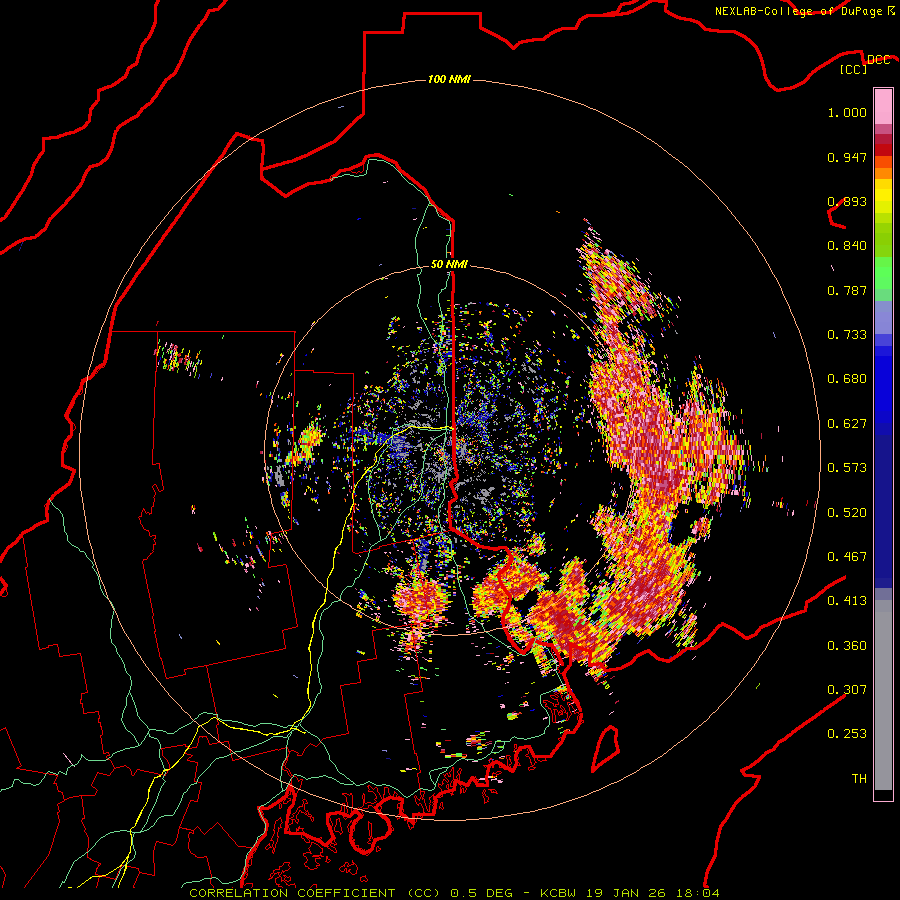Pick the gray band near color bar bottom
900x900 pixels.
[883, 695]
